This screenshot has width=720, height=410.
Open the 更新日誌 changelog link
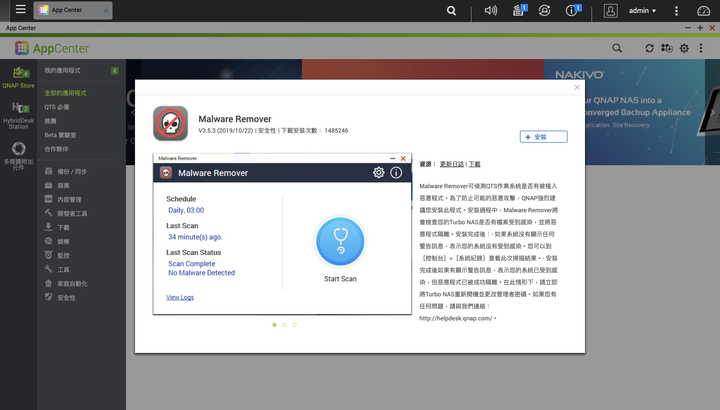click(x=452, y=164)
